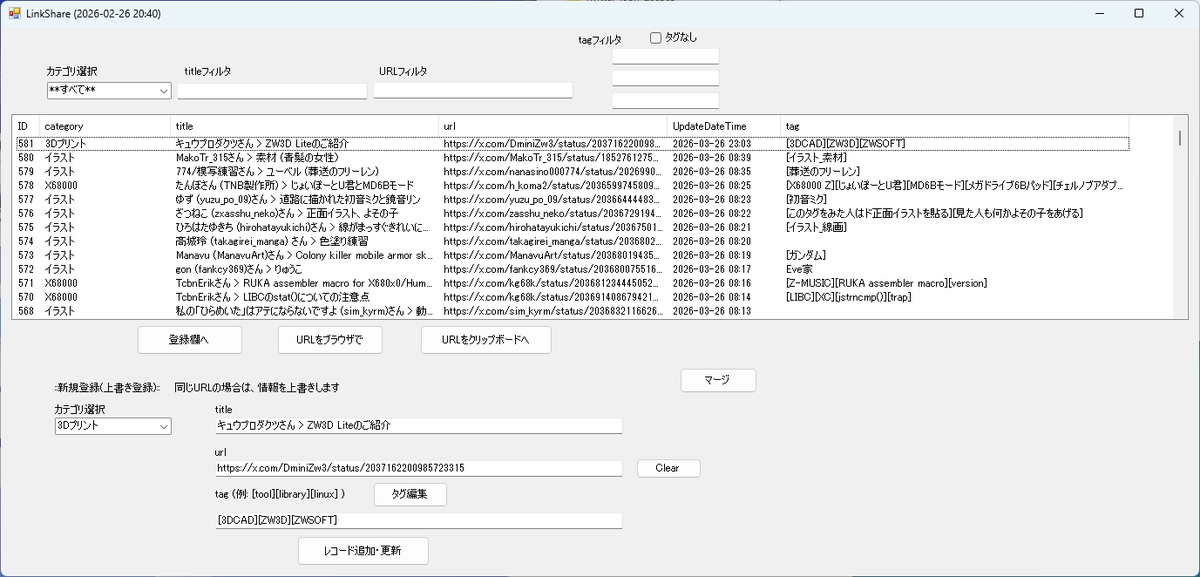The image size is (1200, 577).
Task: Click the マージ button
Action: tap(718, 380)
